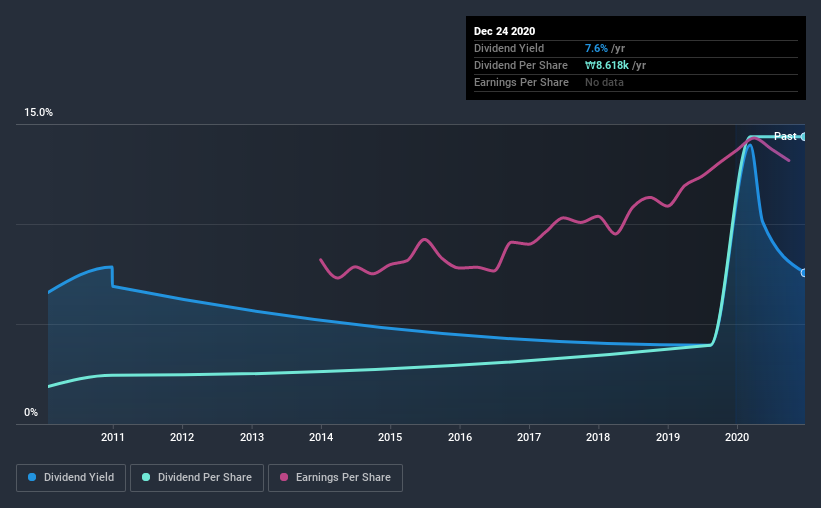Click the 2020 x-axis label
This screenshot has width=821, height=508.
[x=737, y=437]
